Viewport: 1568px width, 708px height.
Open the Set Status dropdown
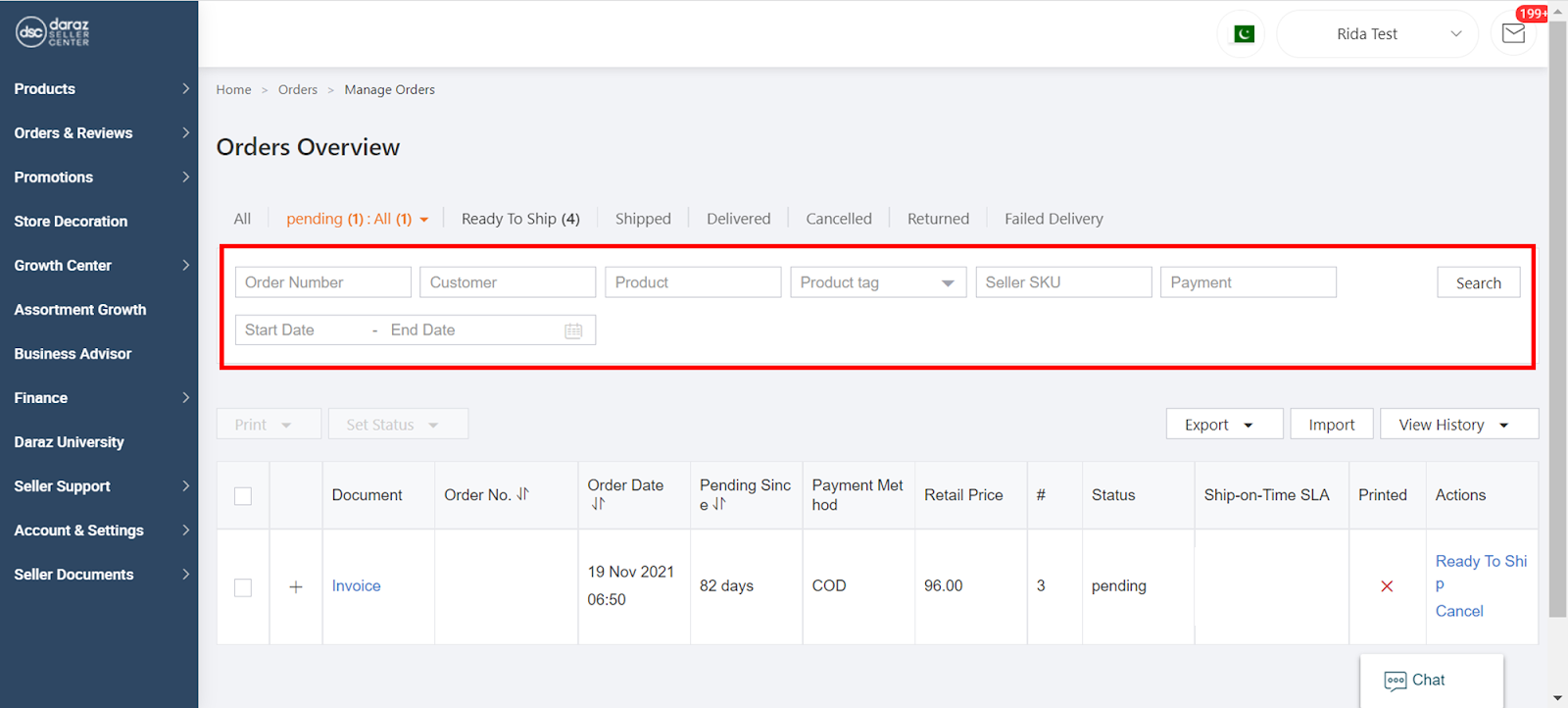(398, 425)
